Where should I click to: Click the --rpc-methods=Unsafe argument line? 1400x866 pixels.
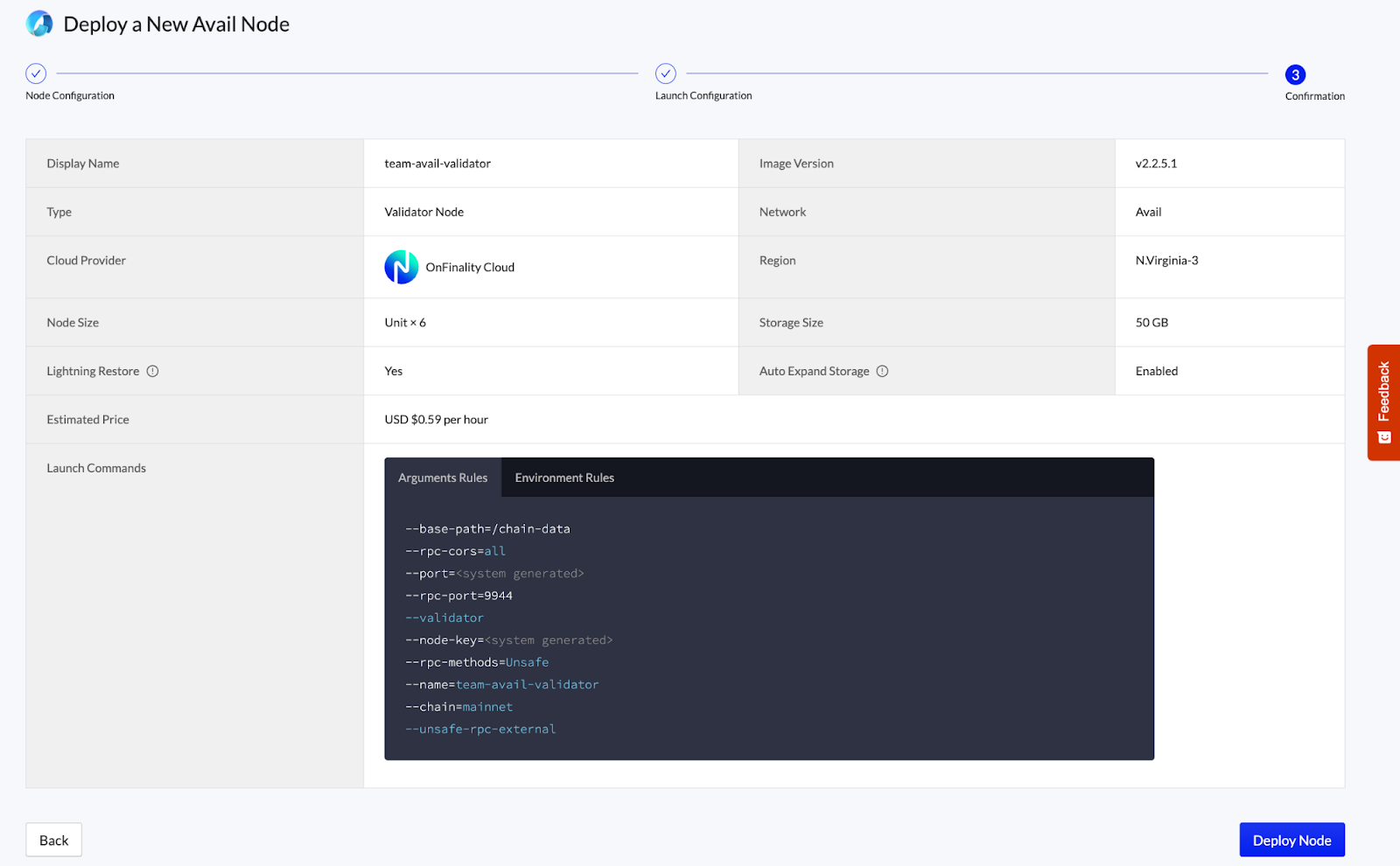(477, 662)
